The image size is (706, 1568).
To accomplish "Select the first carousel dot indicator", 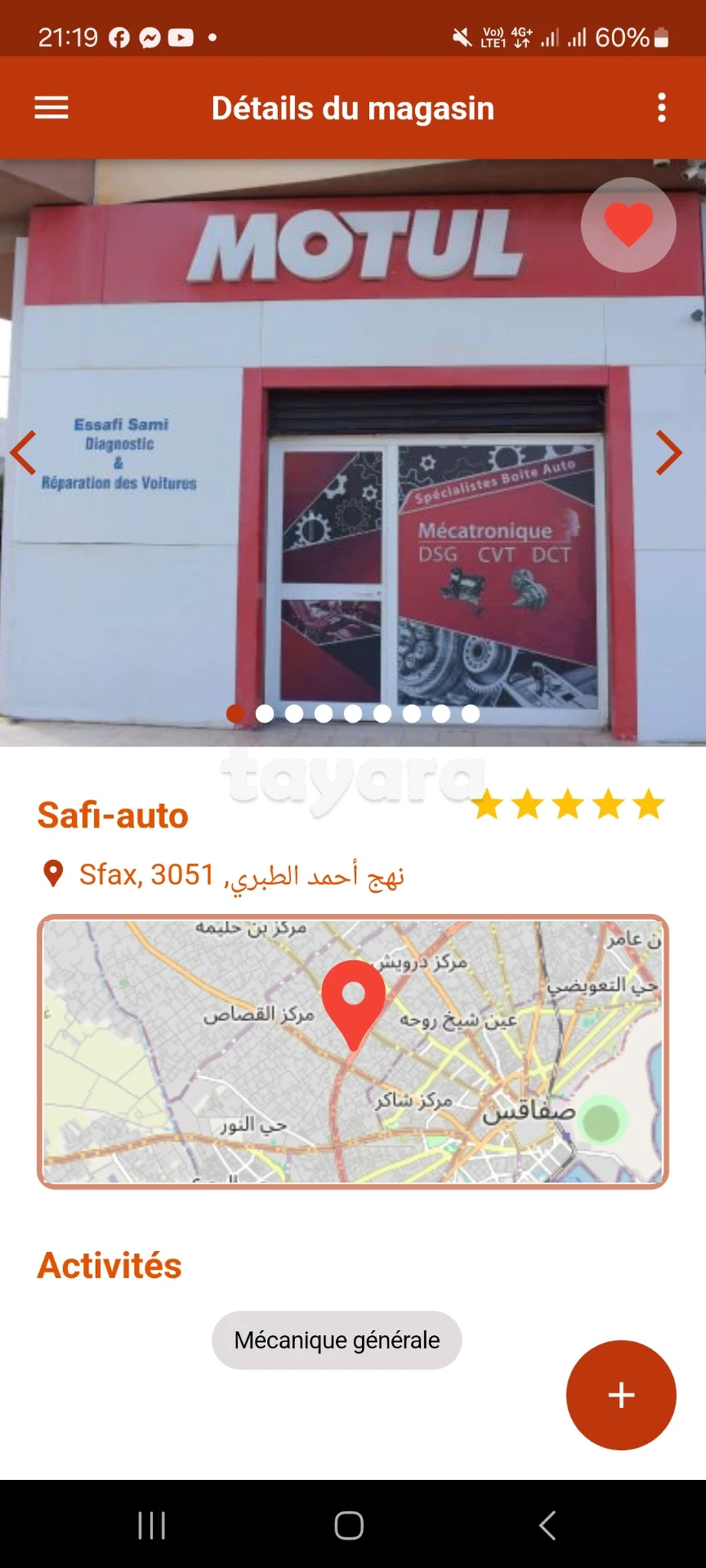I will (235, 714).
